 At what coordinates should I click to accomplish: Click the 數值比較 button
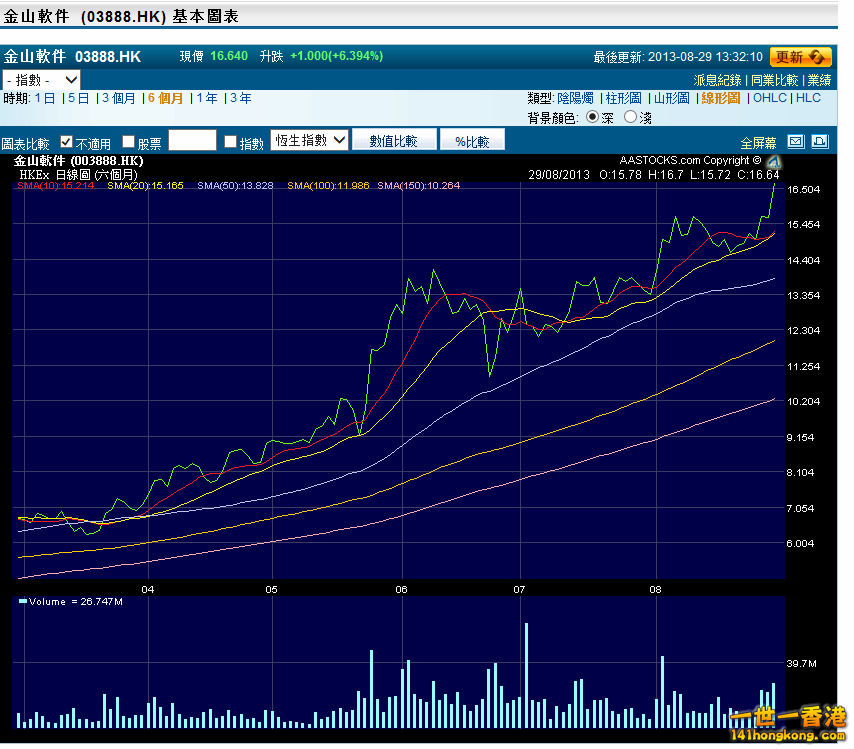click(394, 141)
